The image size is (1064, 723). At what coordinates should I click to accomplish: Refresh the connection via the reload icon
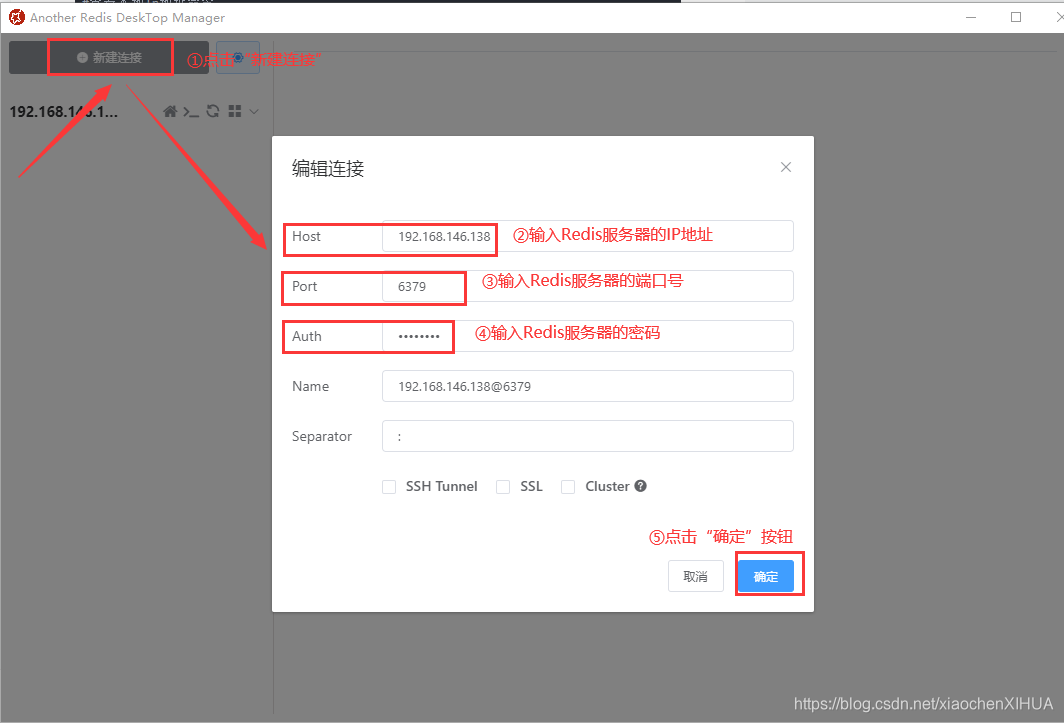[x=213, y=111]
